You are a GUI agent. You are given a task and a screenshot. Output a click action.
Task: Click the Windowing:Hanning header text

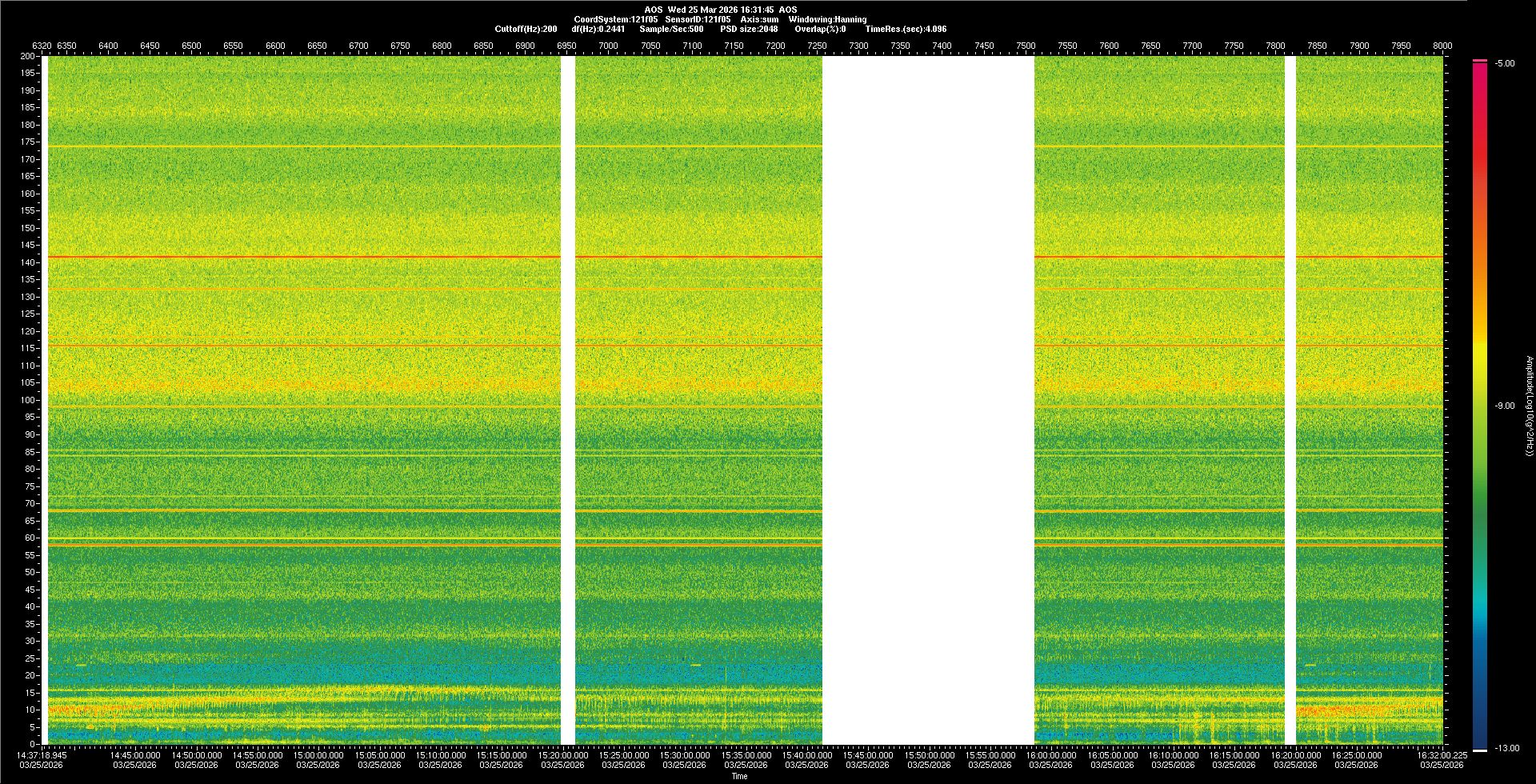827,19
